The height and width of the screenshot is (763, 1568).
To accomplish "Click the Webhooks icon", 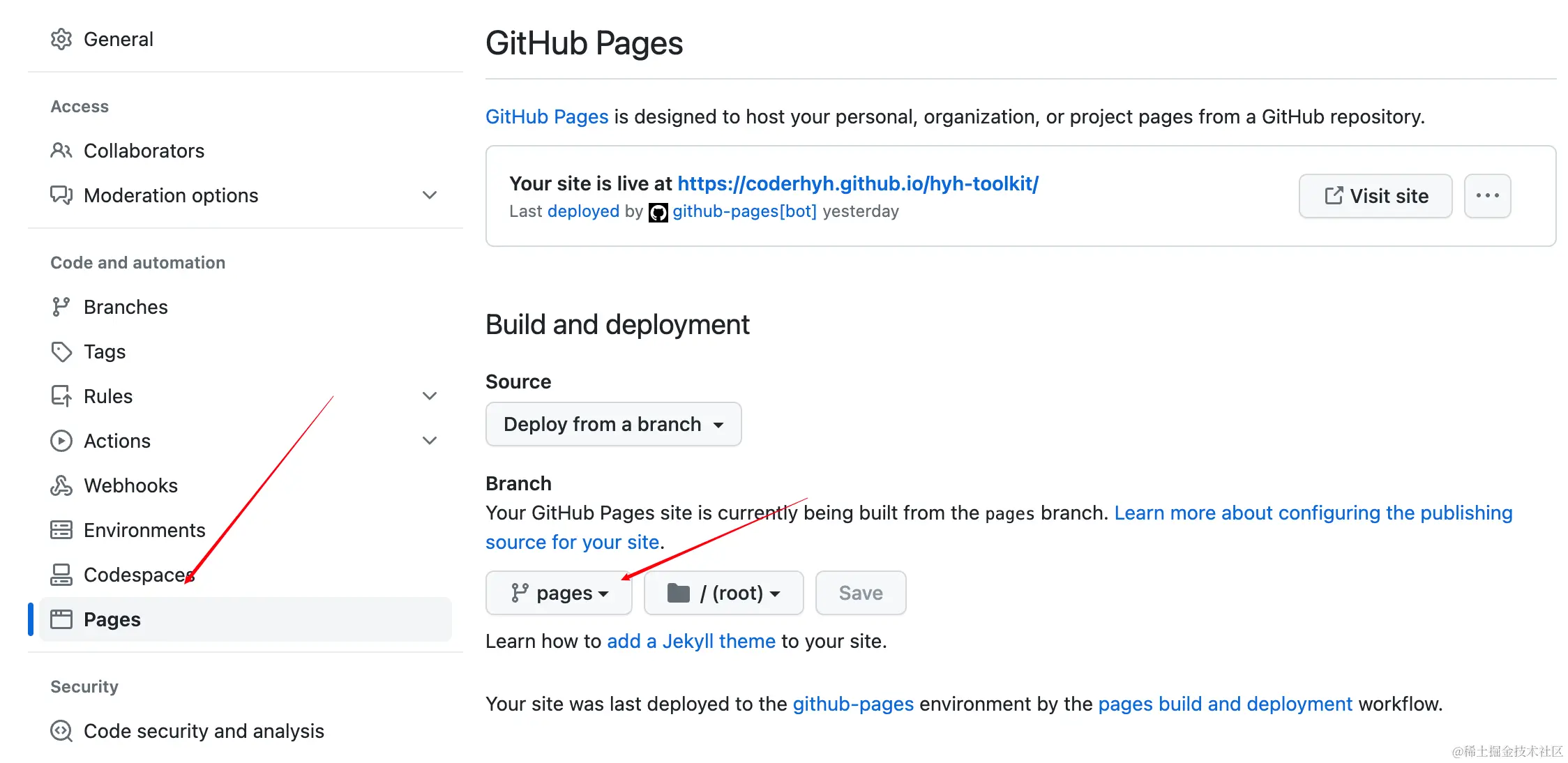I will tap(61, 485).
